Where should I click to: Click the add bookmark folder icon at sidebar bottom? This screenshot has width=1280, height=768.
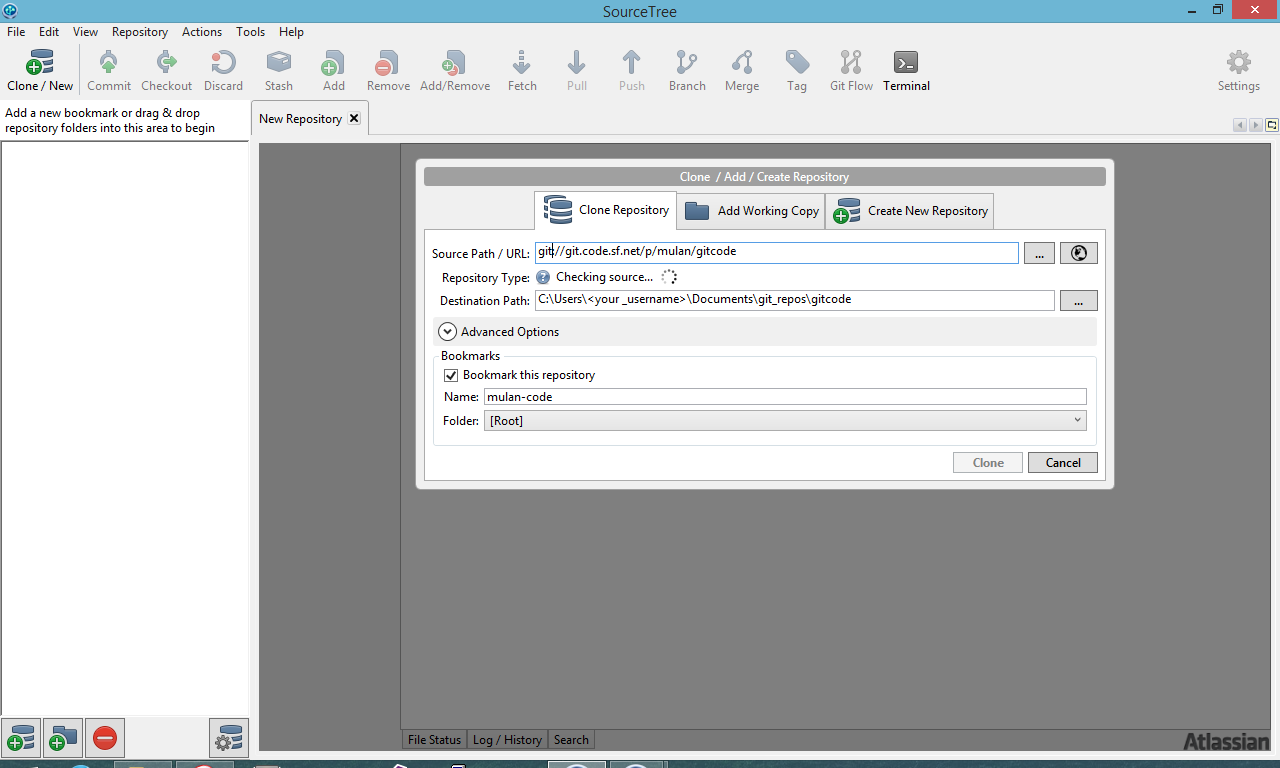click(63, 738)
